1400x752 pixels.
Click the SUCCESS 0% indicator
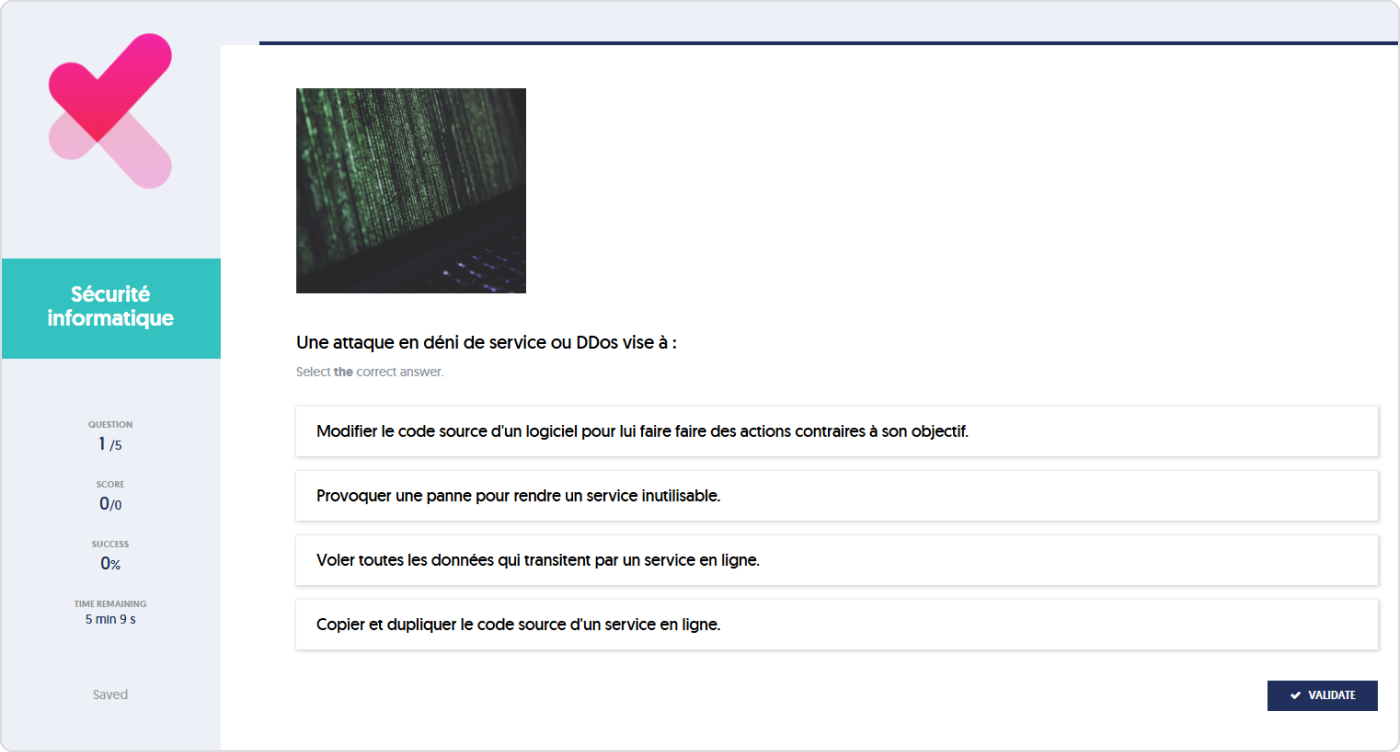(110, 555)
